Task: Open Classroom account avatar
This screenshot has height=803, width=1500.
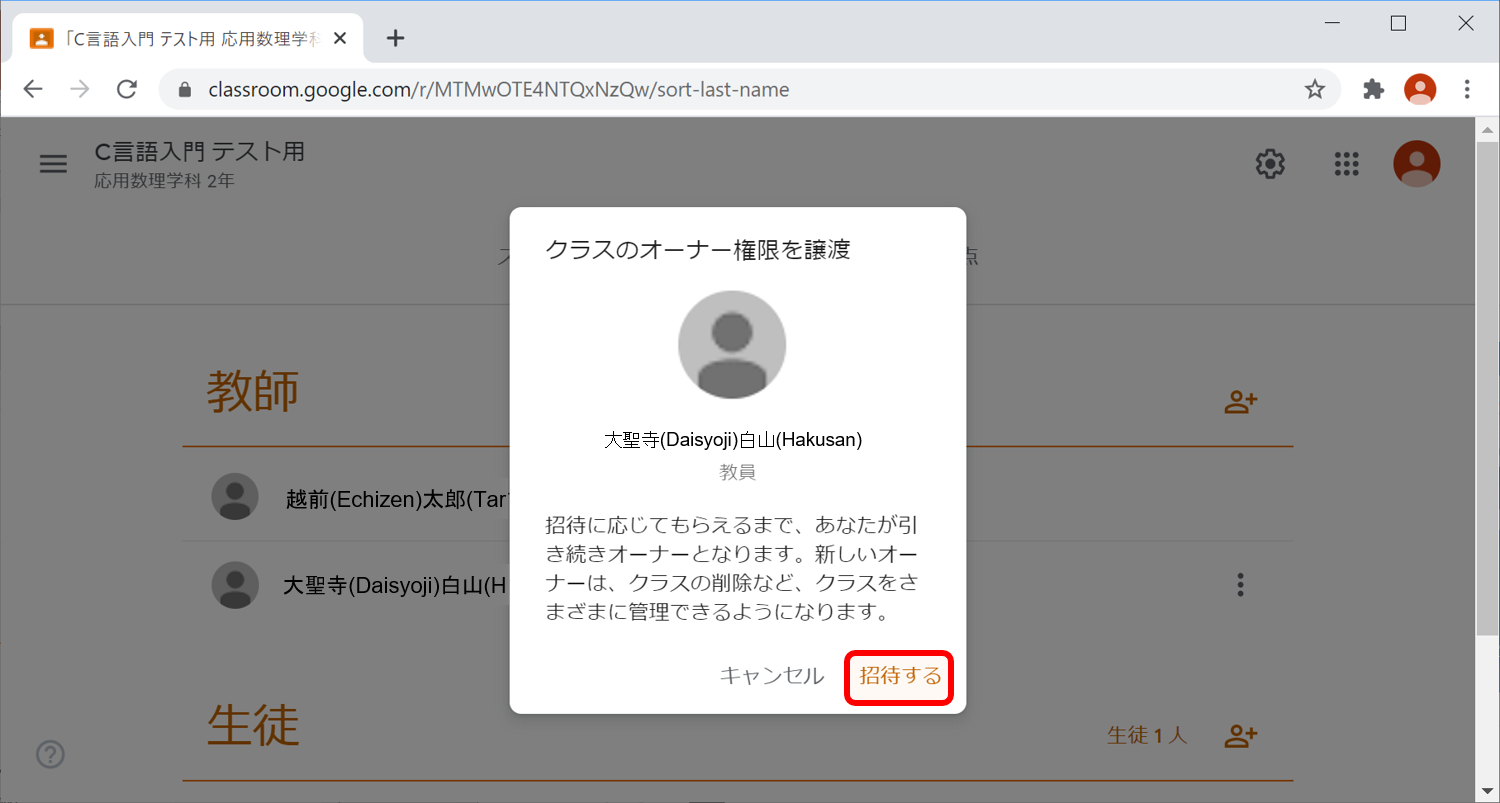Action: (x=1417, y=164)
